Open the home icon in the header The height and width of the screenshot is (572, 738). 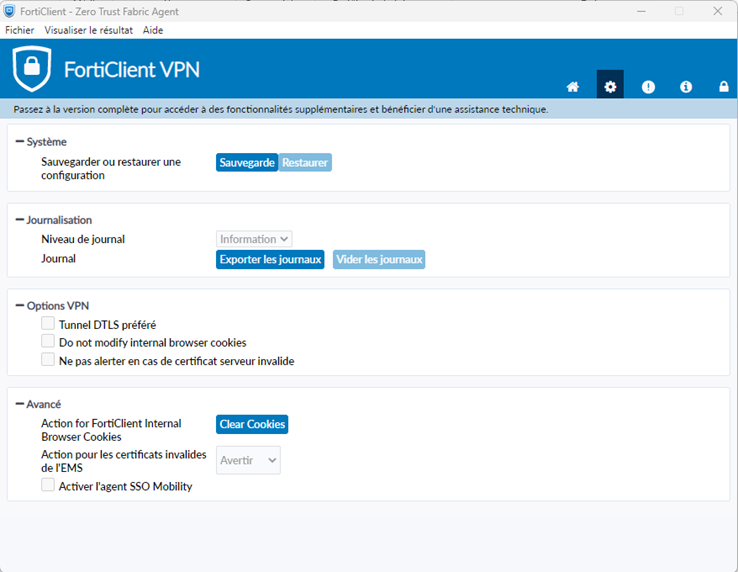tap(572, 87)
